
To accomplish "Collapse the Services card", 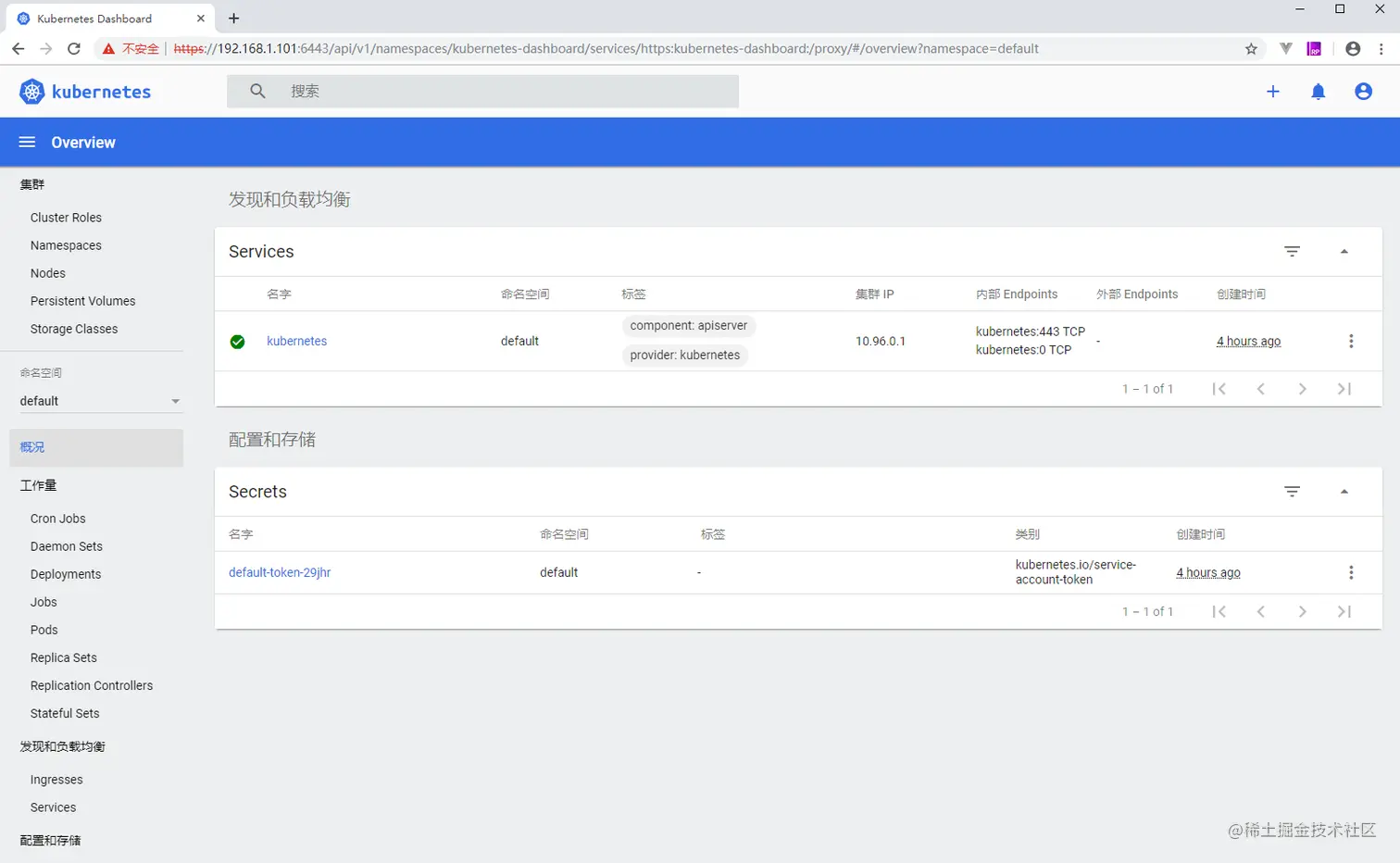I will coord(1344,251).
